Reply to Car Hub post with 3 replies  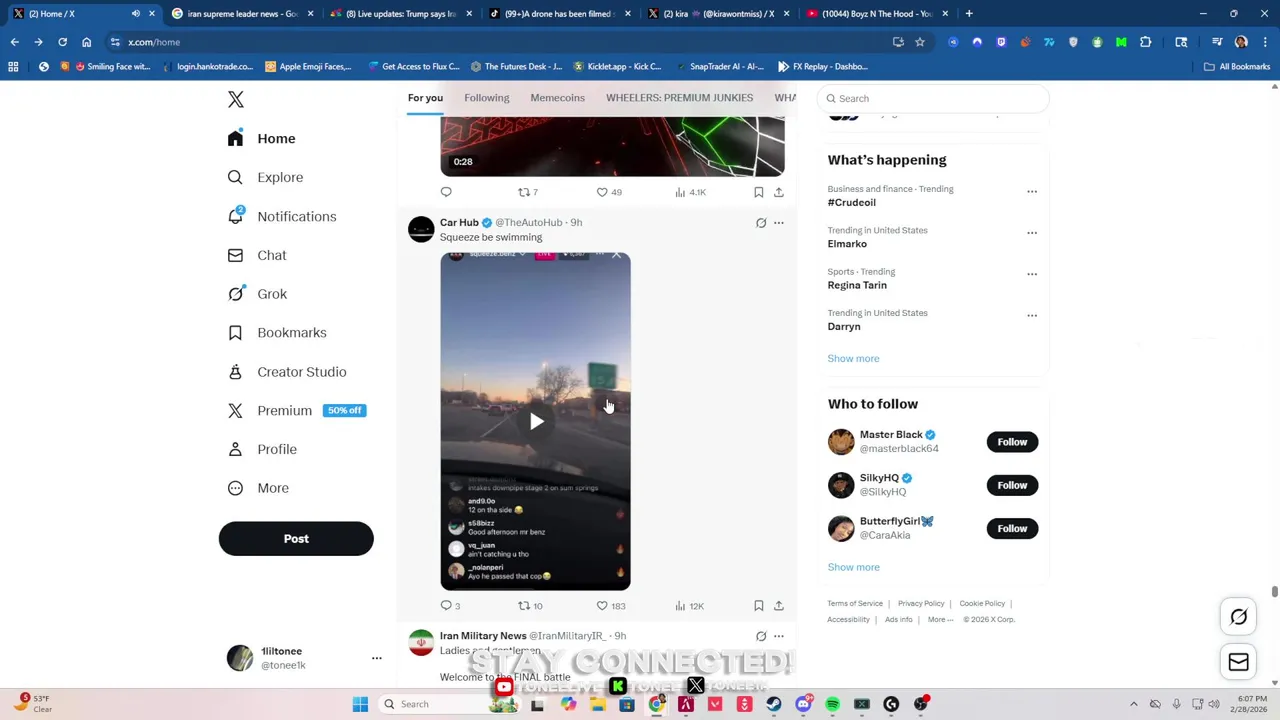(x=450, y=606)
